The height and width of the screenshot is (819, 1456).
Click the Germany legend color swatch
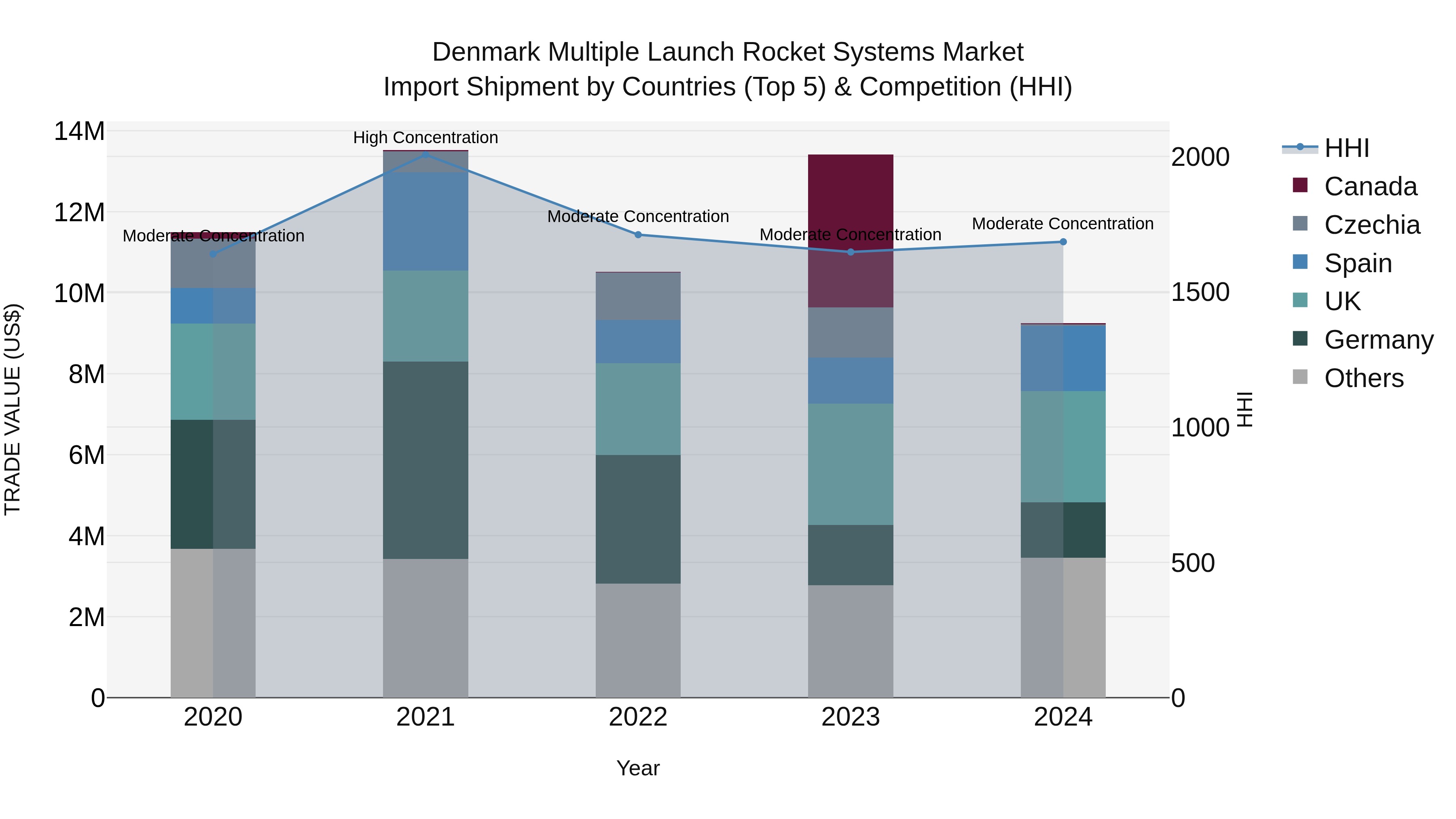(x=1300, y=339)
